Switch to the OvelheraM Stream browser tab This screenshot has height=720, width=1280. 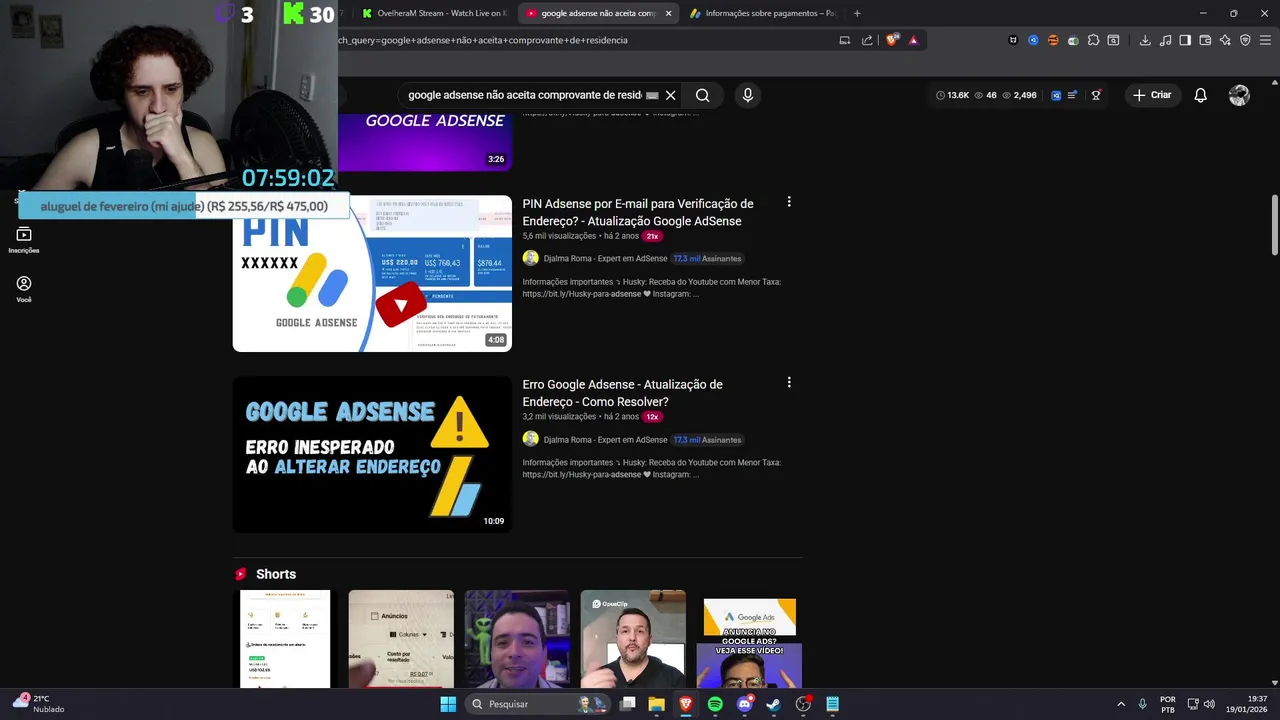tap(434, 13)
